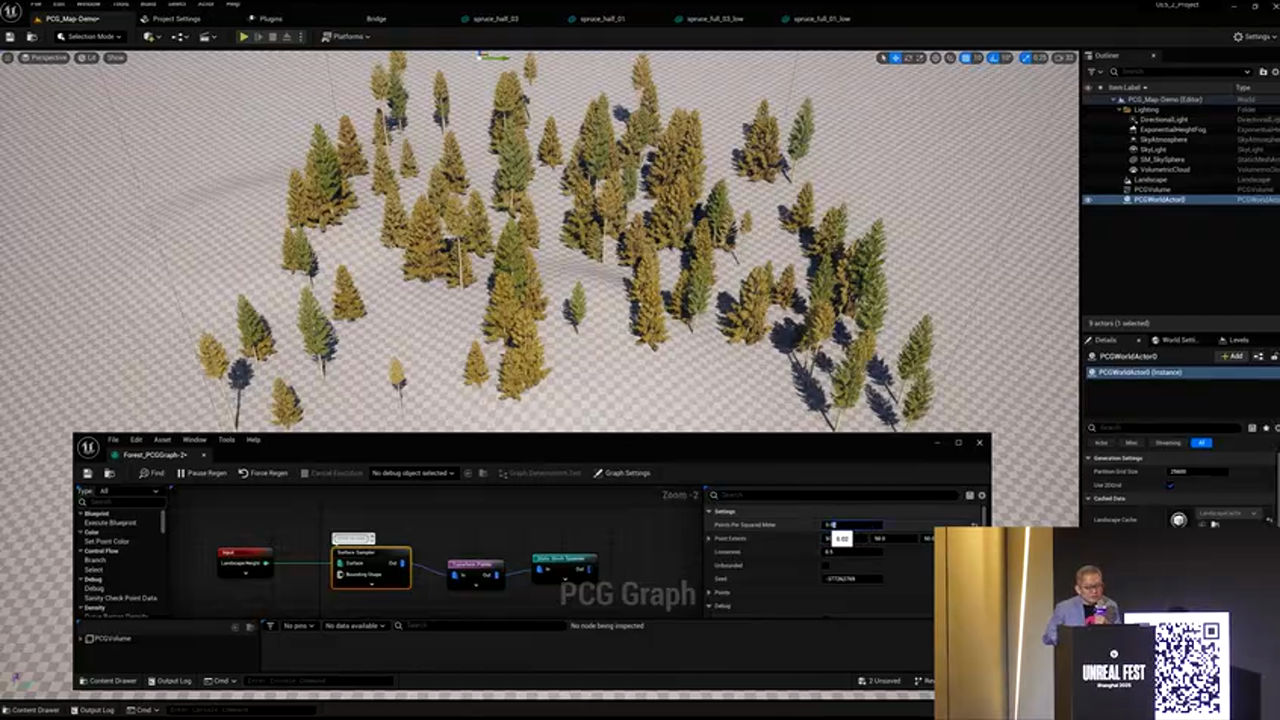
Task: Click the Find button in PCG editor
Action: [x=152, y=473]
